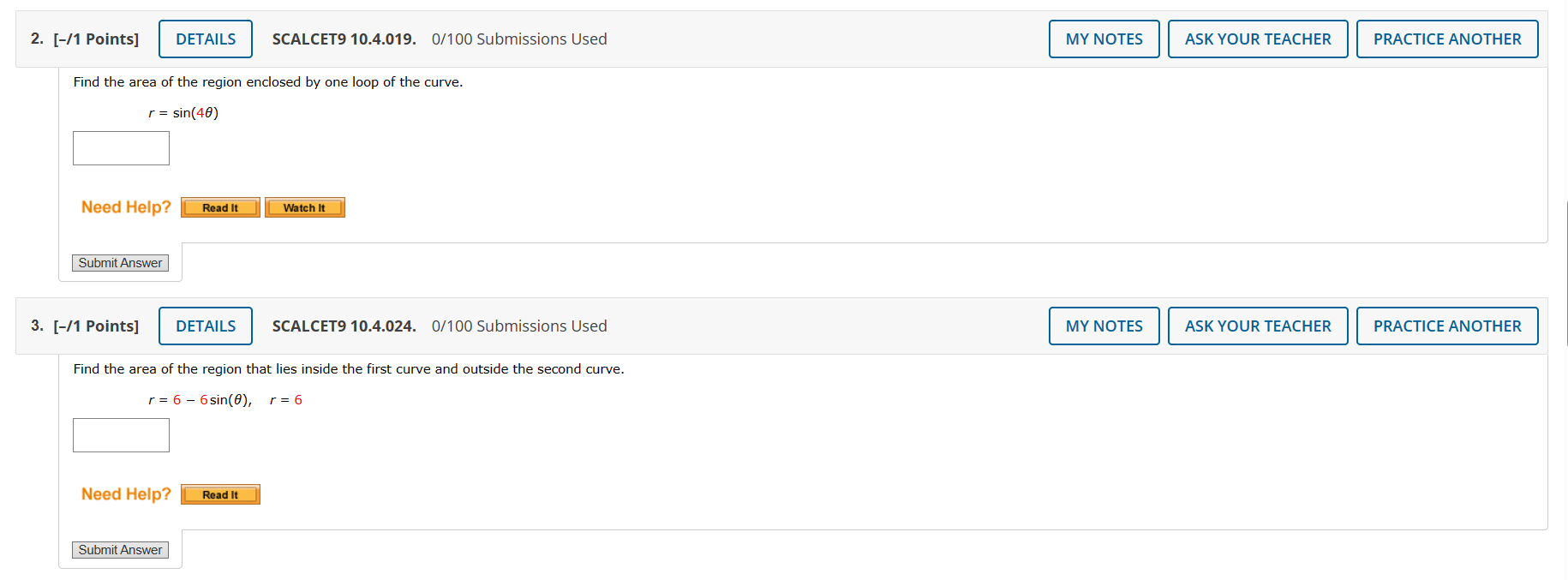Click the Need Help? label for problem 3
Viewport: 1568px width, 580px height.
point(125,493)
